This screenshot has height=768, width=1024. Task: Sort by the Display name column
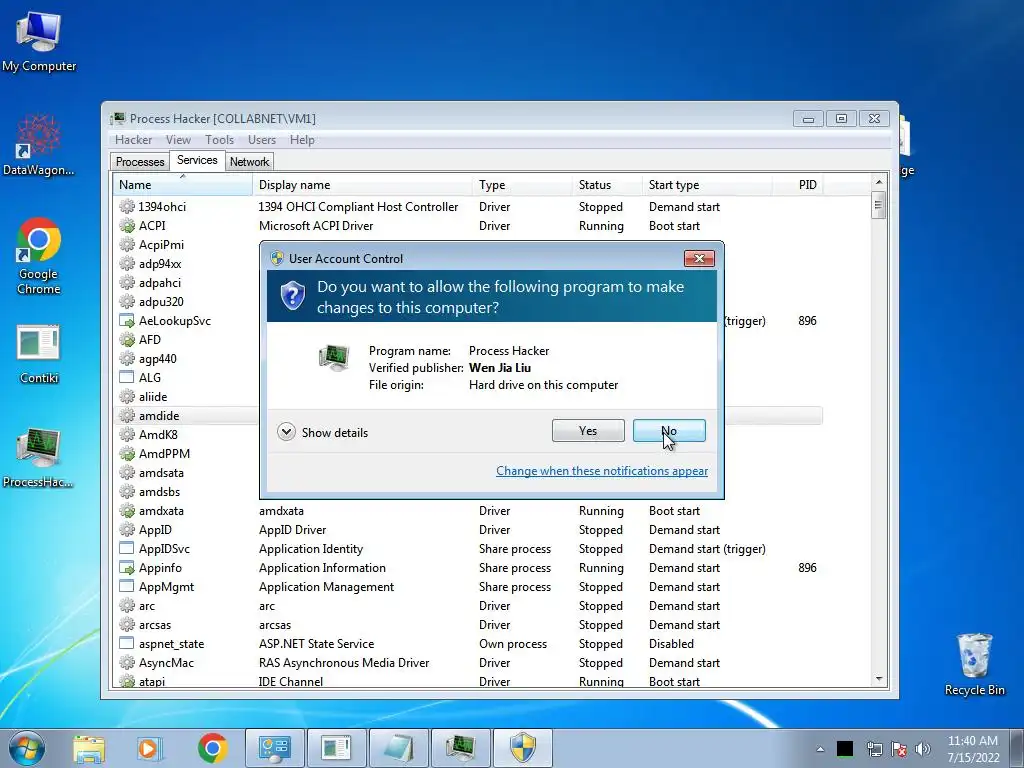[362, 185]
